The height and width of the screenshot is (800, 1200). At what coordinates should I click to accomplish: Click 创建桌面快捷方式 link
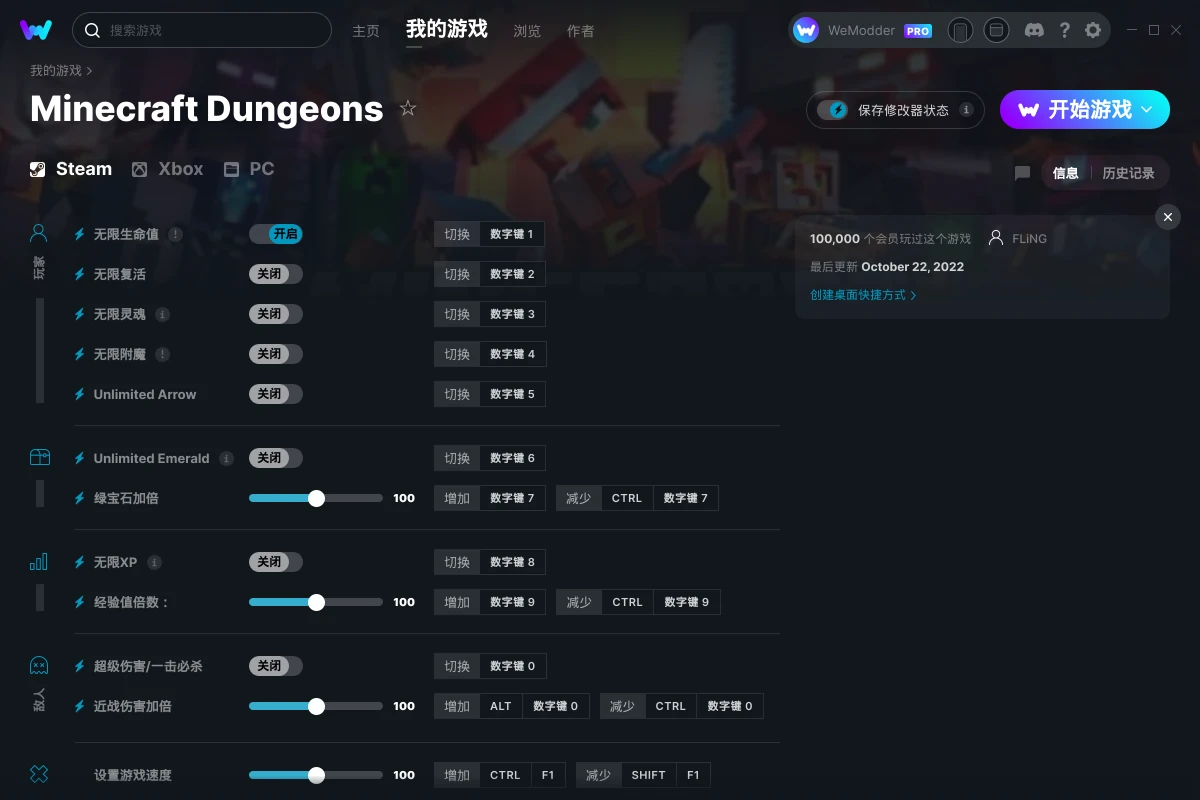pyautogui.click(x=863, y=295)
